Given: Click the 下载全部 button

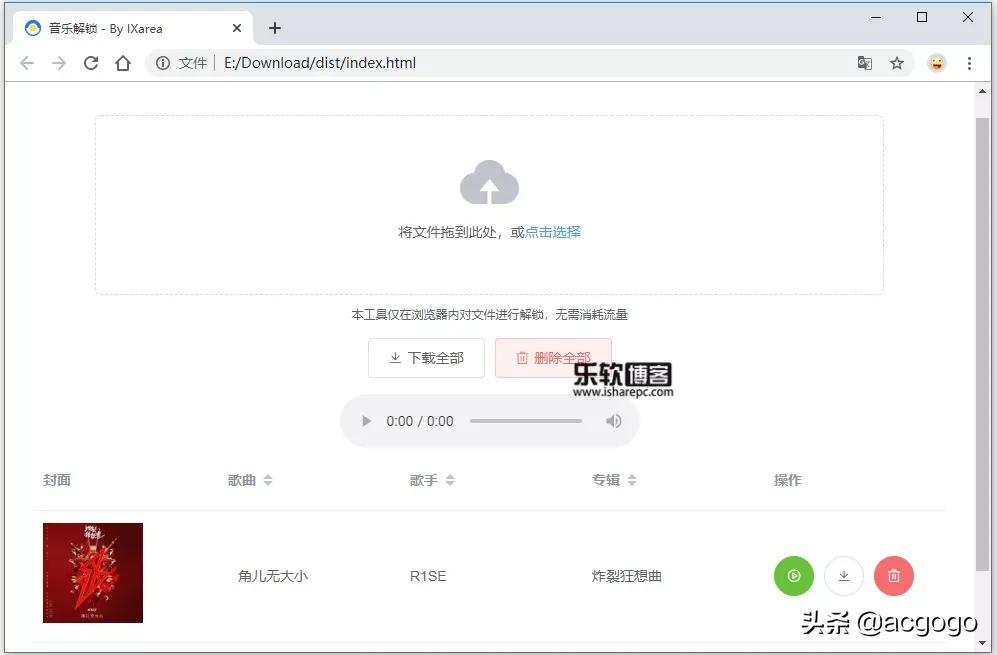Looking at the screenshot, I should pos(426,358).
